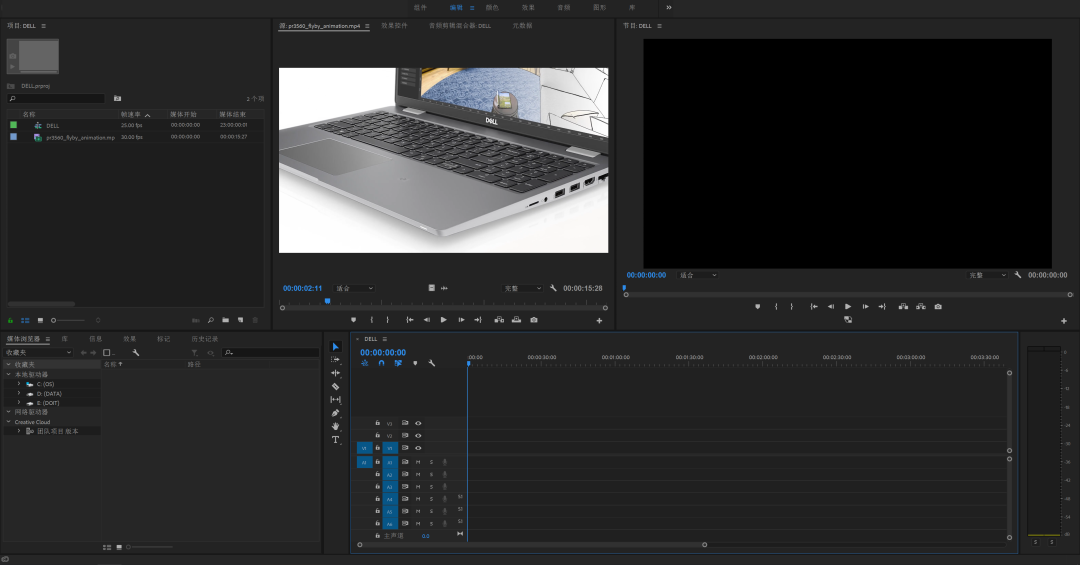The height and width of the screenshot is (565, 1080).
Task: Select the Ripple Edit tool
Action: point(335,373)
